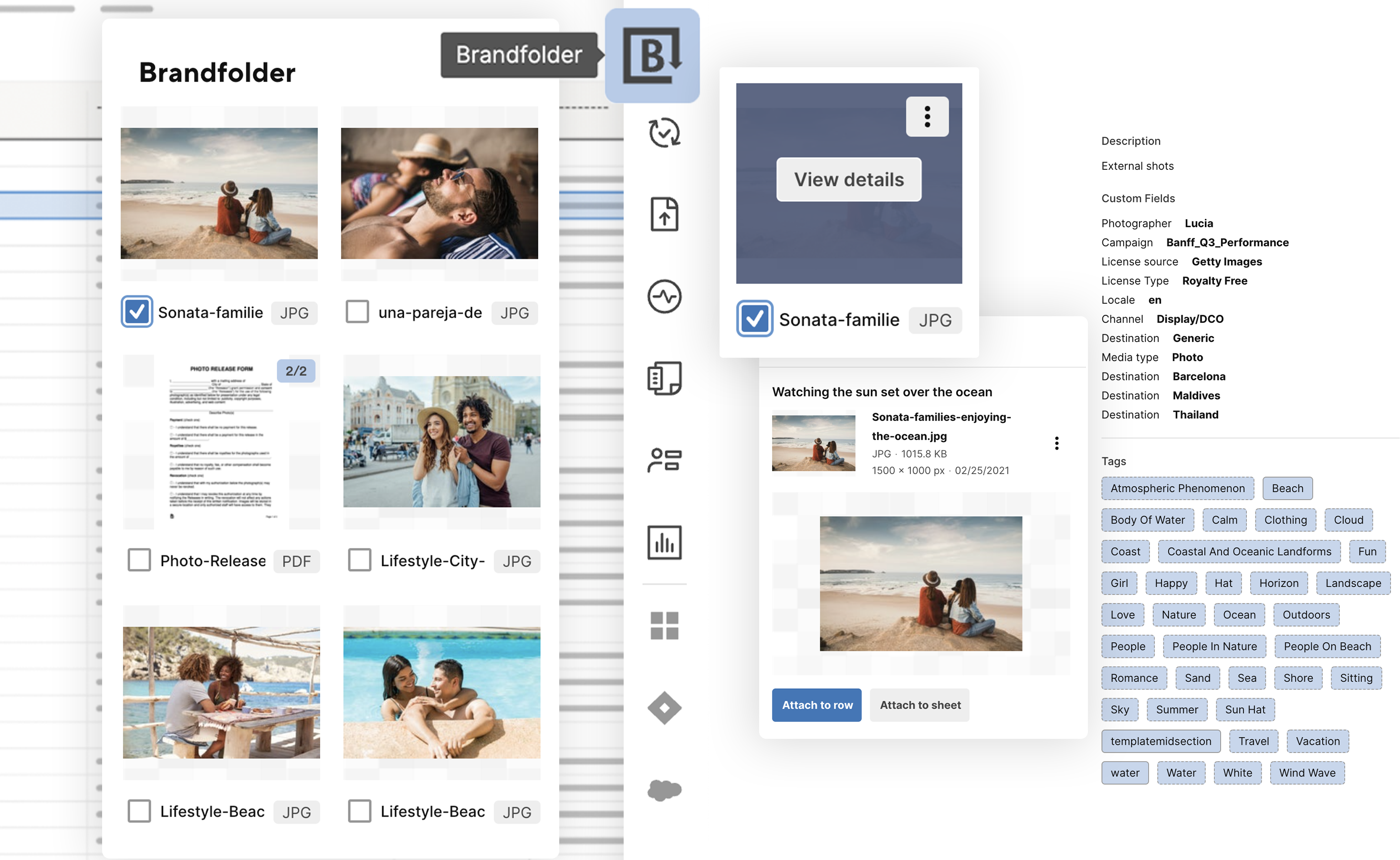This screenshot has height=860, width=1400.
Task: Toggle checkbox for una-pareja-de JPG
Action: click(358, 312)
